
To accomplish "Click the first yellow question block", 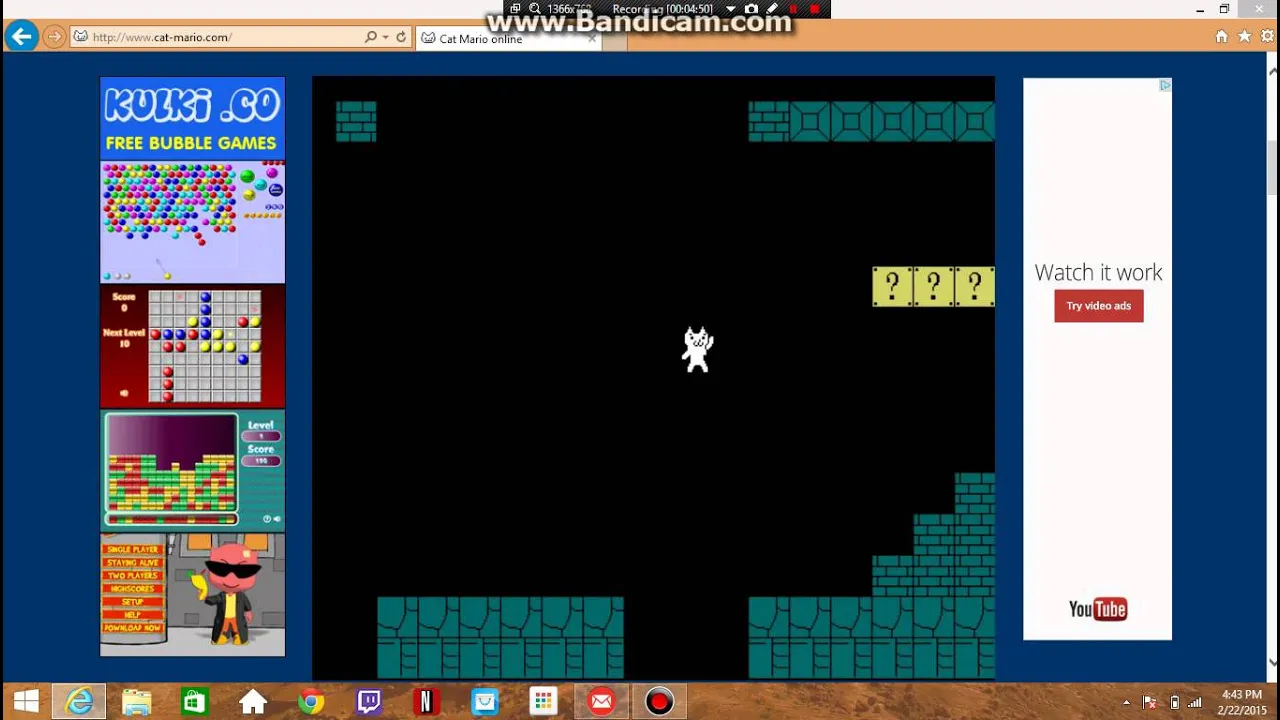I will click(x=892, y=286).
